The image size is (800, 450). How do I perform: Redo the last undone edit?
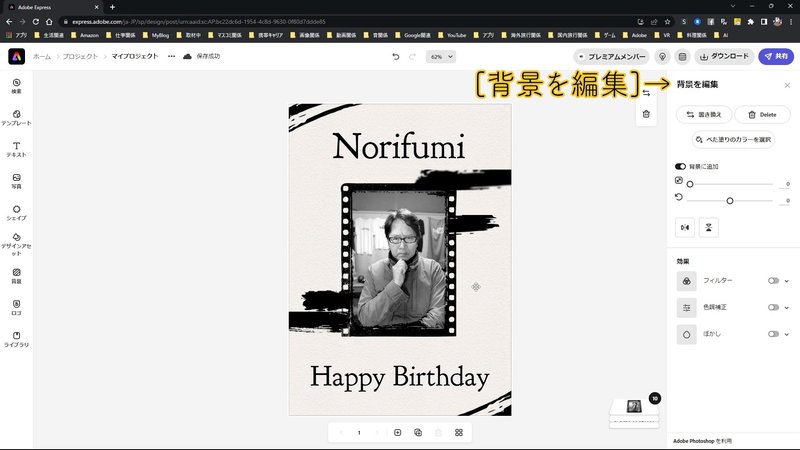(412, 57)
